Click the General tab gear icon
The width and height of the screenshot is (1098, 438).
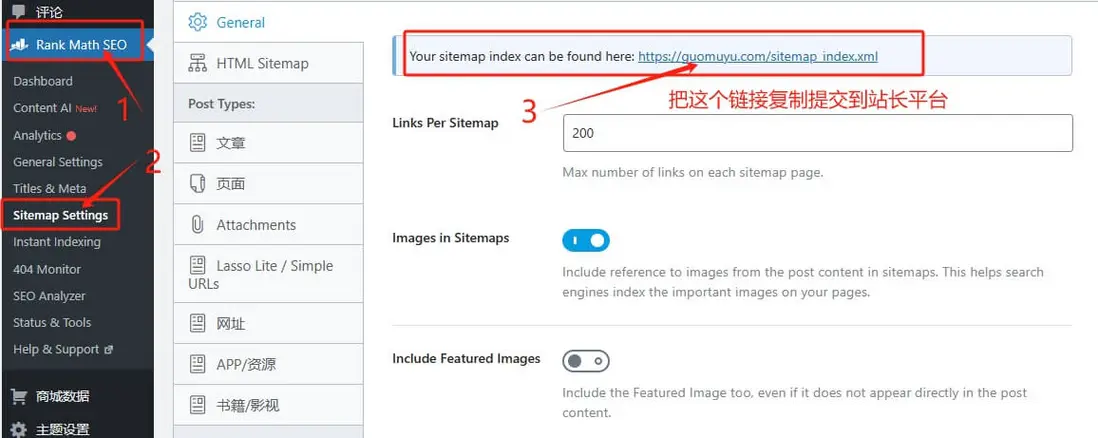197,22
